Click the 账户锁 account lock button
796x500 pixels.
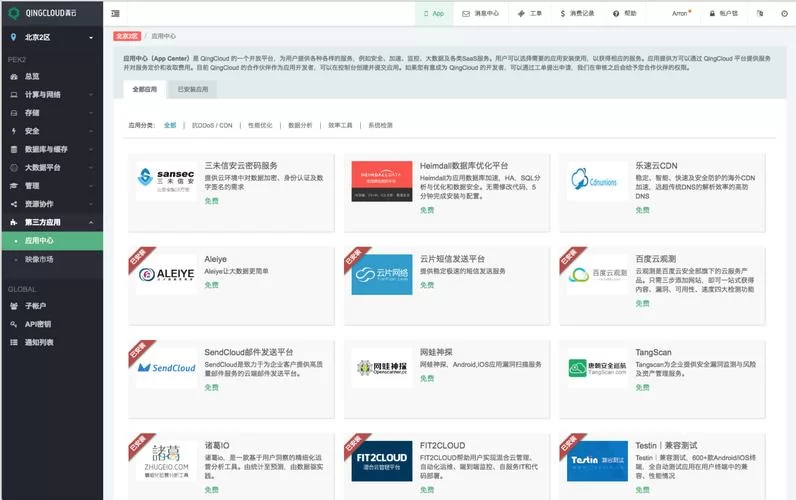click(723, 14)
